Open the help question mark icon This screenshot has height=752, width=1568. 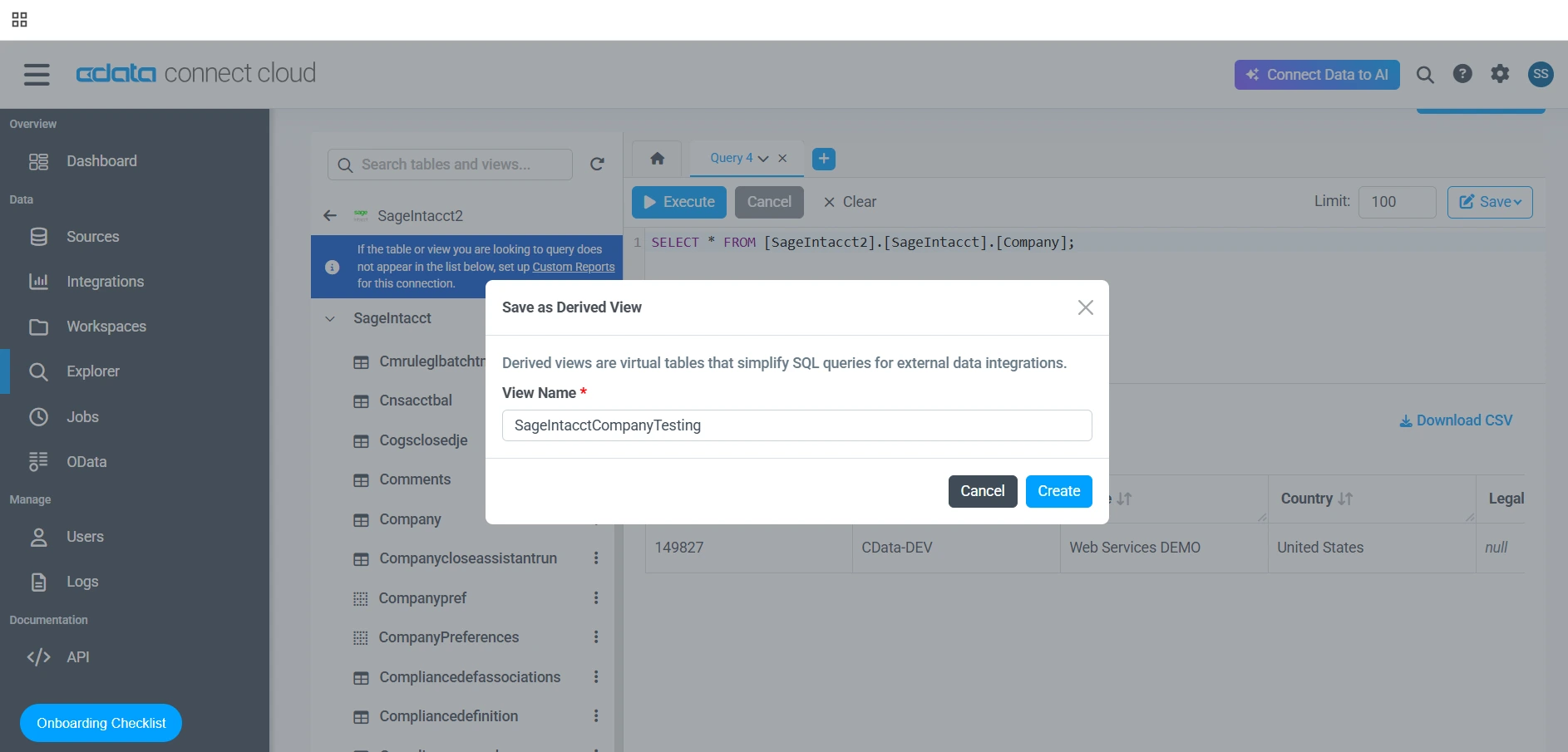click(x=1462, y=74)
